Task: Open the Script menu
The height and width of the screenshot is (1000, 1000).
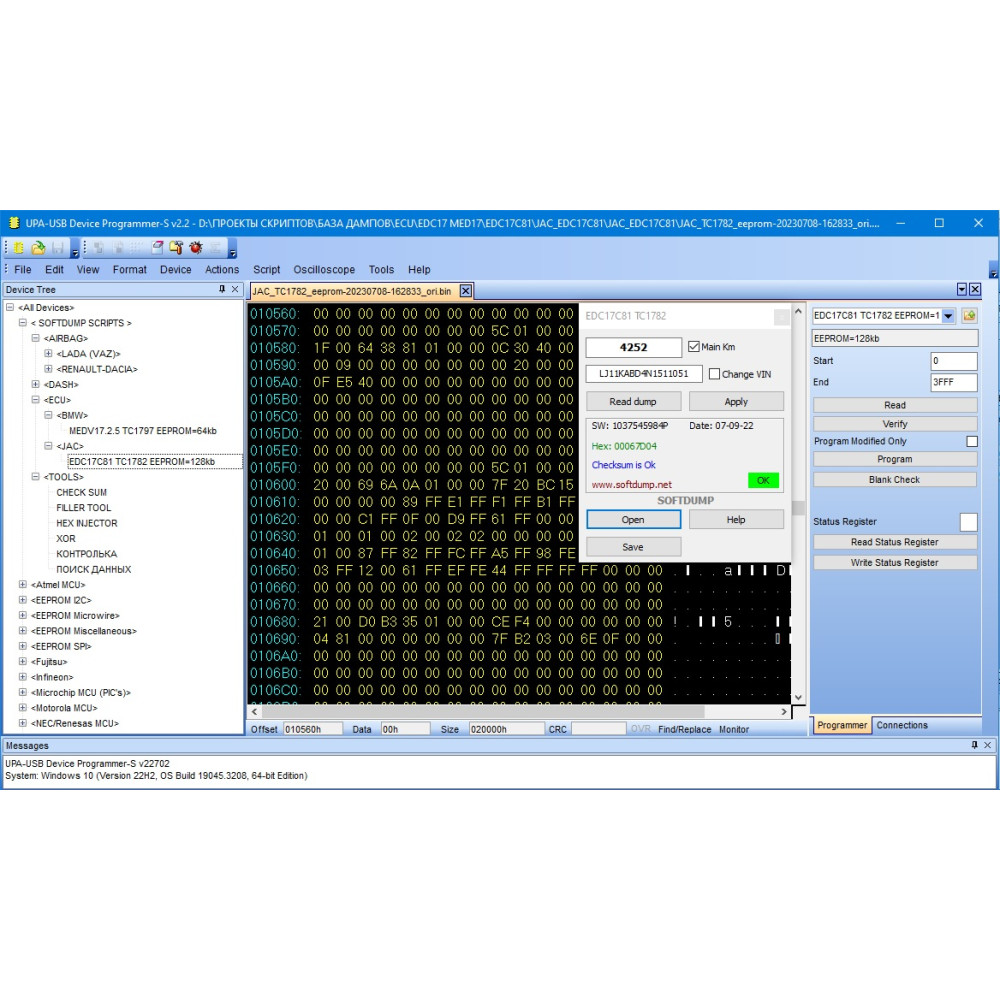Action: [267, 270]
